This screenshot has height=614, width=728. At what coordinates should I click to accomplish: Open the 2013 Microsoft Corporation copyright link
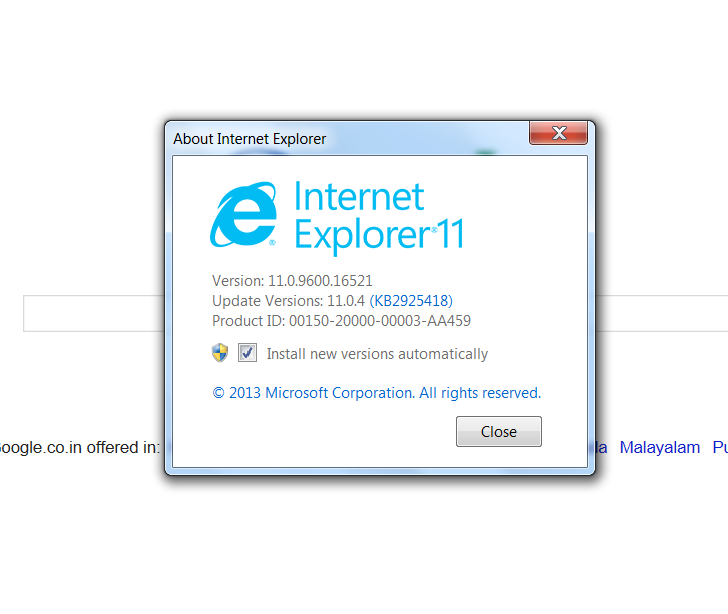tap(377, 393)
